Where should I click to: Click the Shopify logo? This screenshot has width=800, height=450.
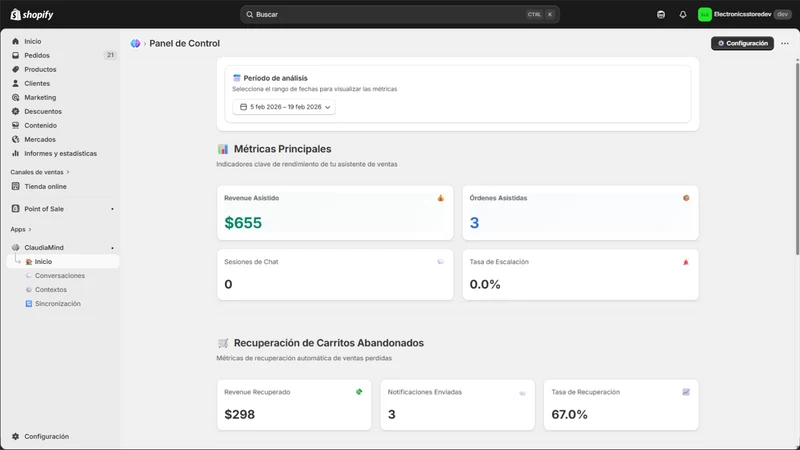pos(32,14)
